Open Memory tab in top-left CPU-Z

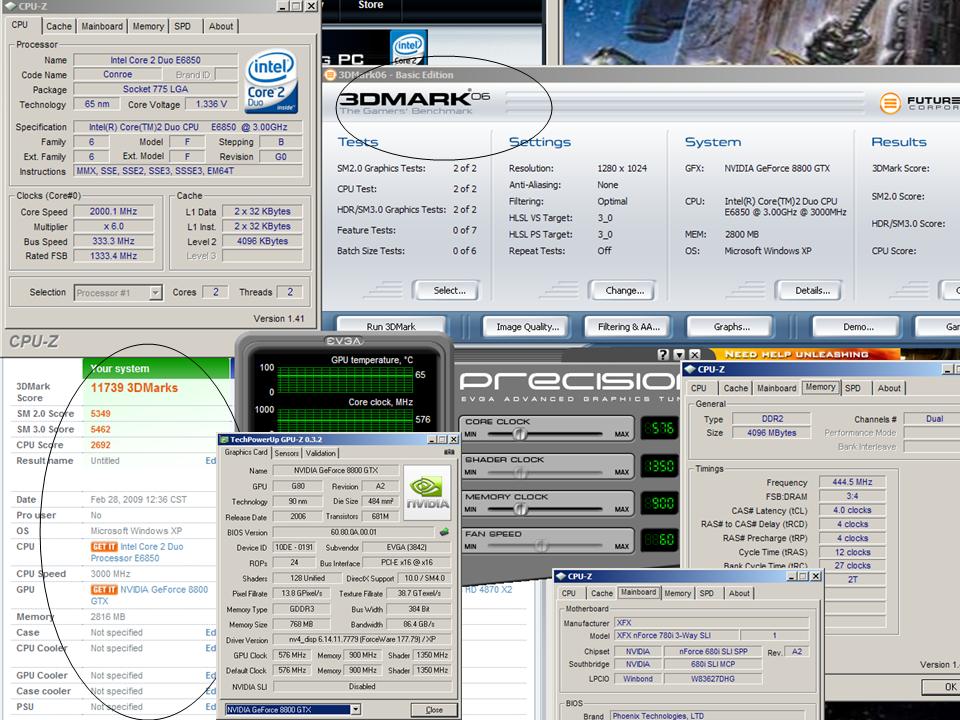tap(148, 26)
